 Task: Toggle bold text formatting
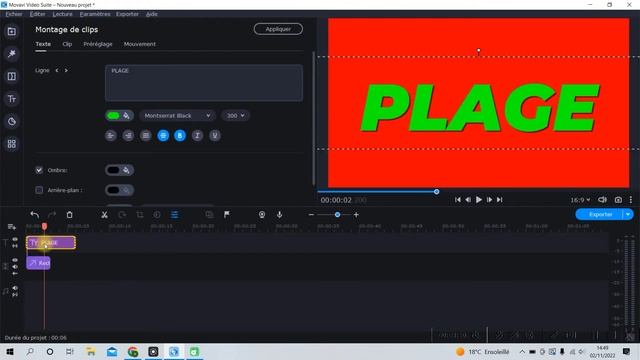[x=180, y=136]
